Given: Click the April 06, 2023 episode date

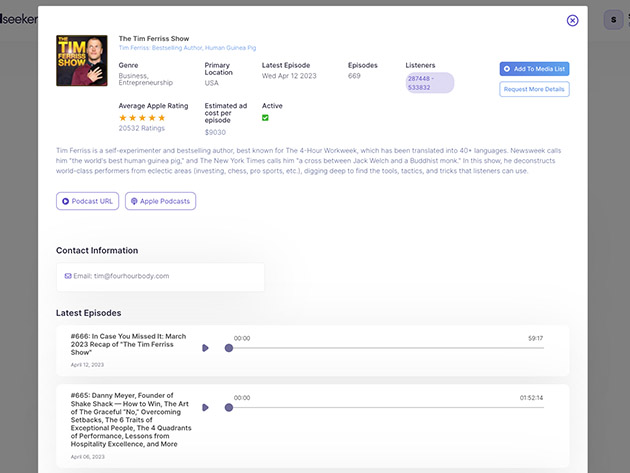Looking at the screenshot, I should point(88,457).
